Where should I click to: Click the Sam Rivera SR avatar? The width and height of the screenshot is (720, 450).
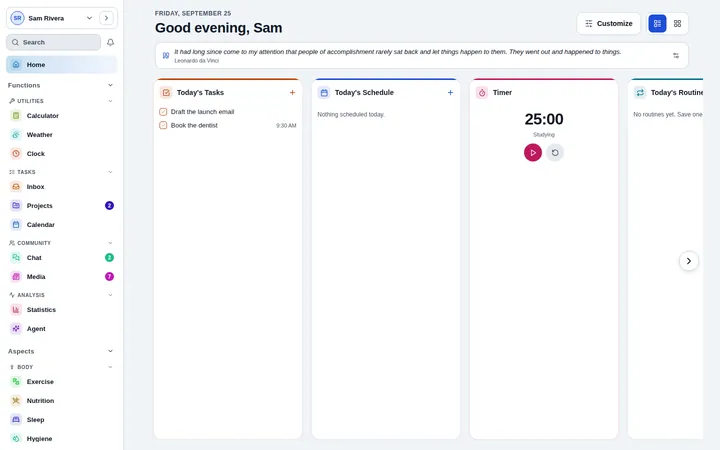tap(17, 18)
